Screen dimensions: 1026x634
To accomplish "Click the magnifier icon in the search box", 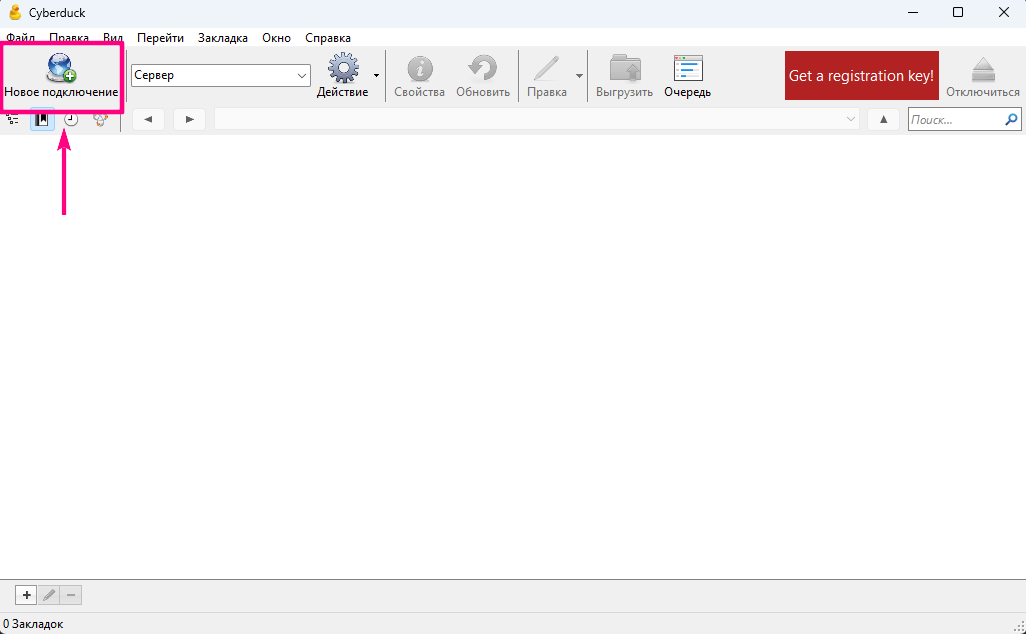I will [1011, 120].
